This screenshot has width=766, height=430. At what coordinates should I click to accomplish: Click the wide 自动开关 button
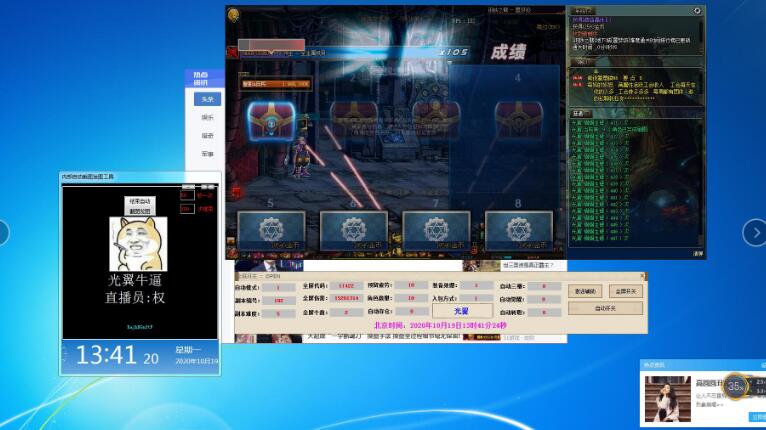pyautogui.click(x=605, y=308)
